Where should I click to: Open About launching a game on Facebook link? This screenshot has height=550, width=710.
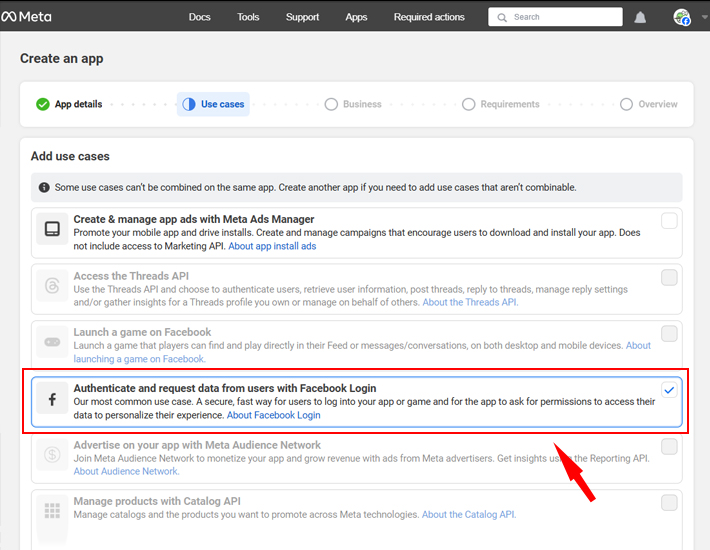coord(139,359)
